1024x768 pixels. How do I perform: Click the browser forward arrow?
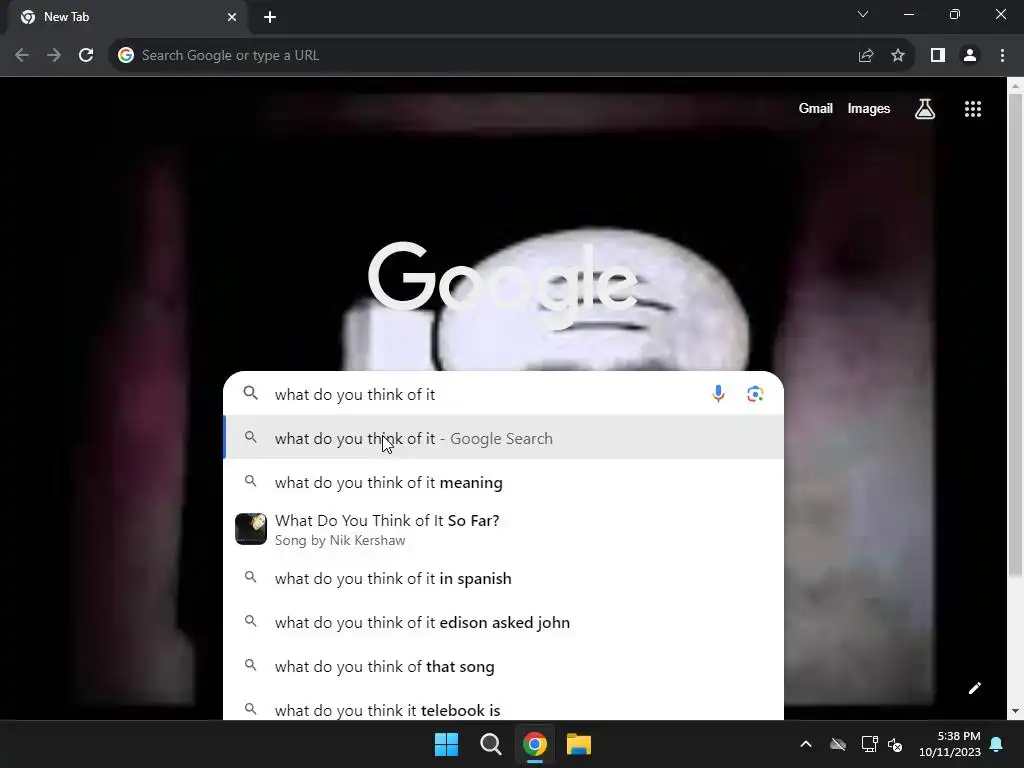pos(54,56)
